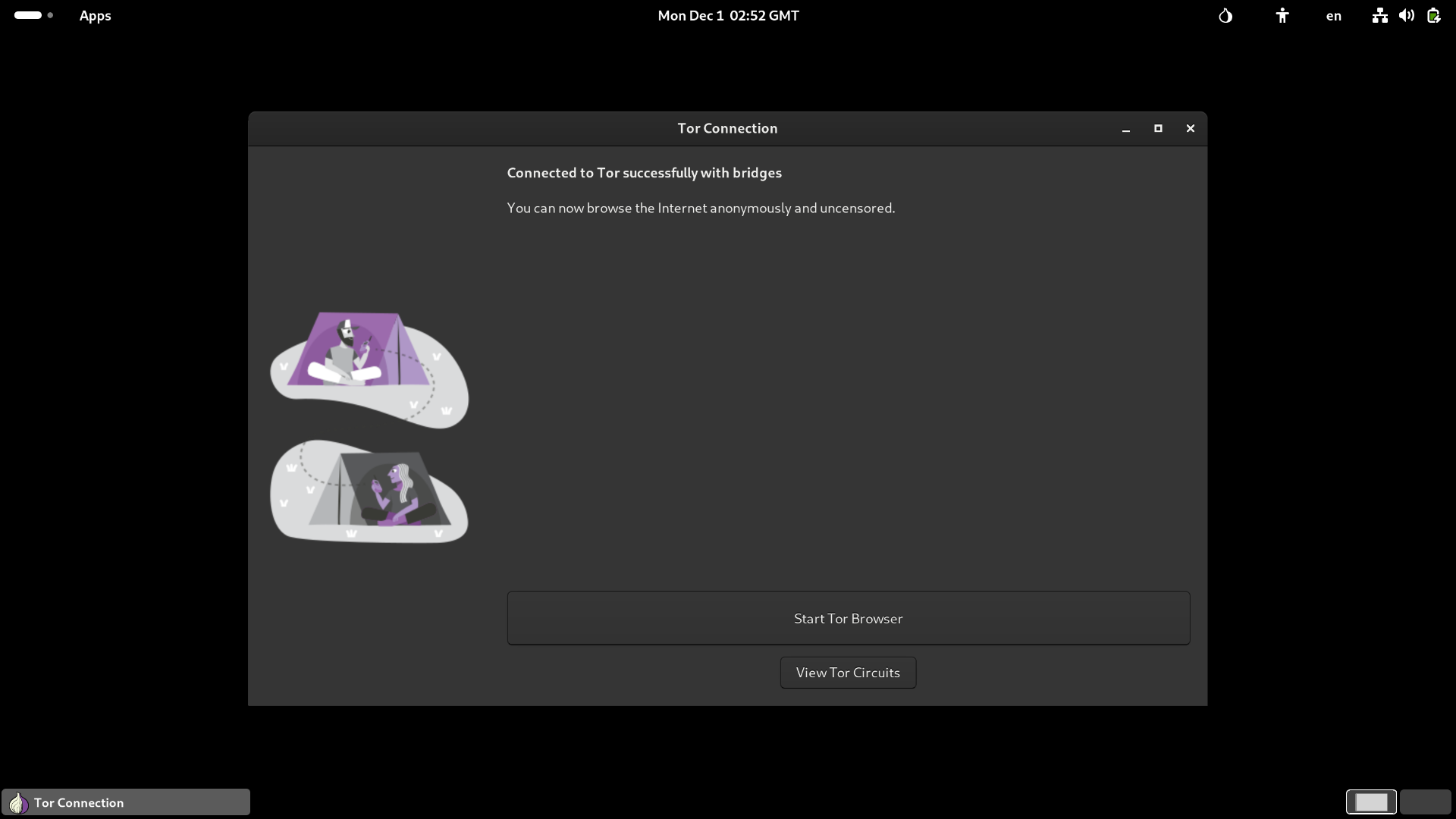This screenshot has width=1456, height=819.
Task: Open the calendar by clicking the clock
Action: [x=727, y=15]
